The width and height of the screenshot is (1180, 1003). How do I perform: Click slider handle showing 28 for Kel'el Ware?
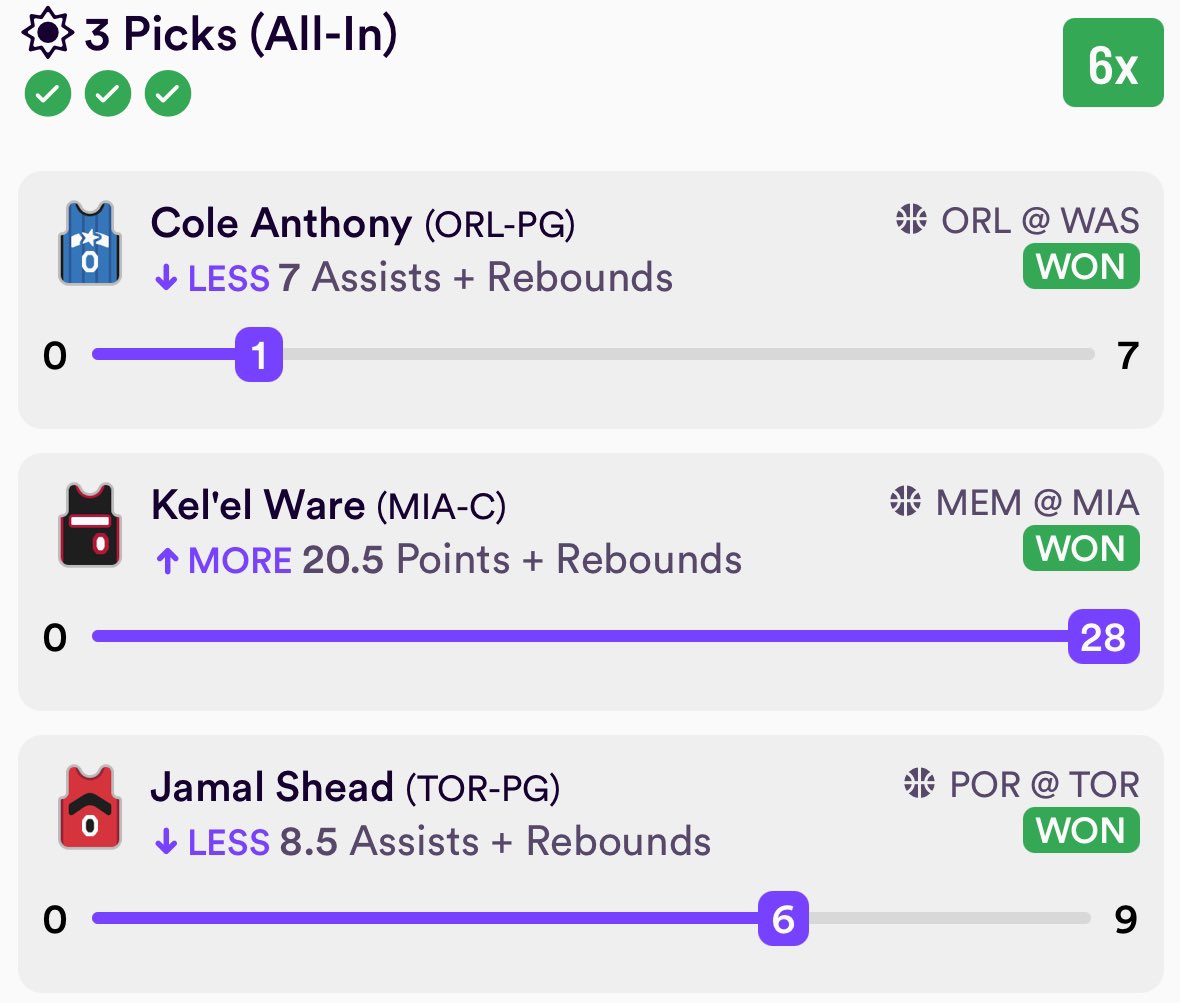[1103, 637]
